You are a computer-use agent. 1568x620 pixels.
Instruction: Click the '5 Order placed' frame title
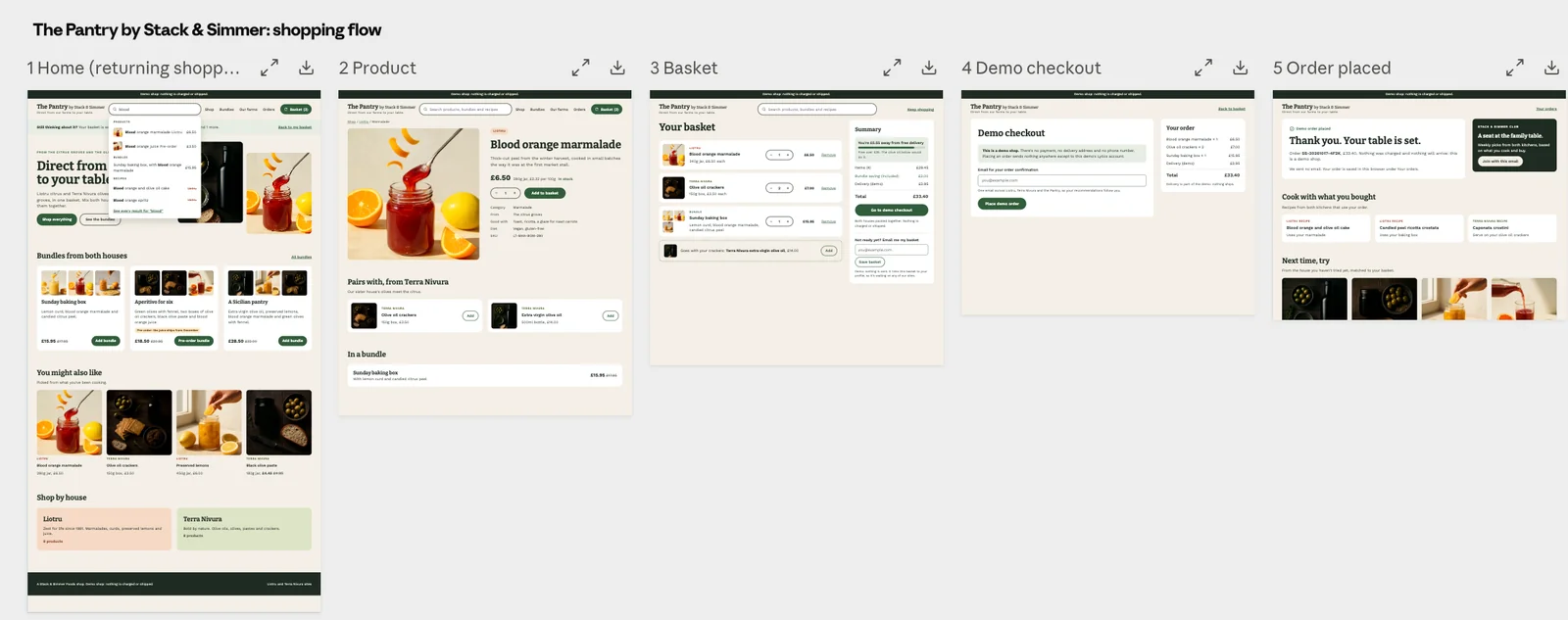click(x=1332, y=68)
